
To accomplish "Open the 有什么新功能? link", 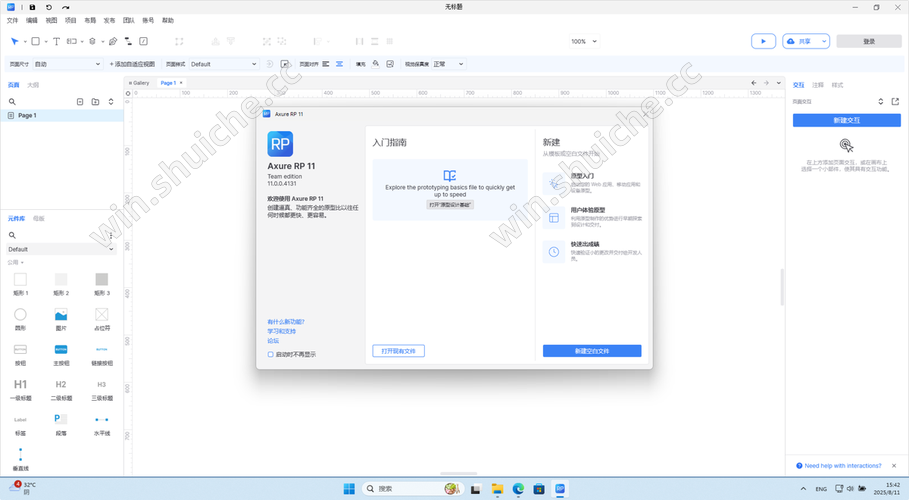I will coord(286,321).
